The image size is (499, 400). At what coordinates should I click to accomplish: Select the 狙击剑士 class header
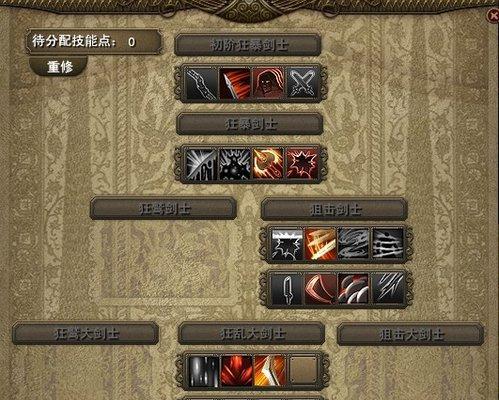334,209
